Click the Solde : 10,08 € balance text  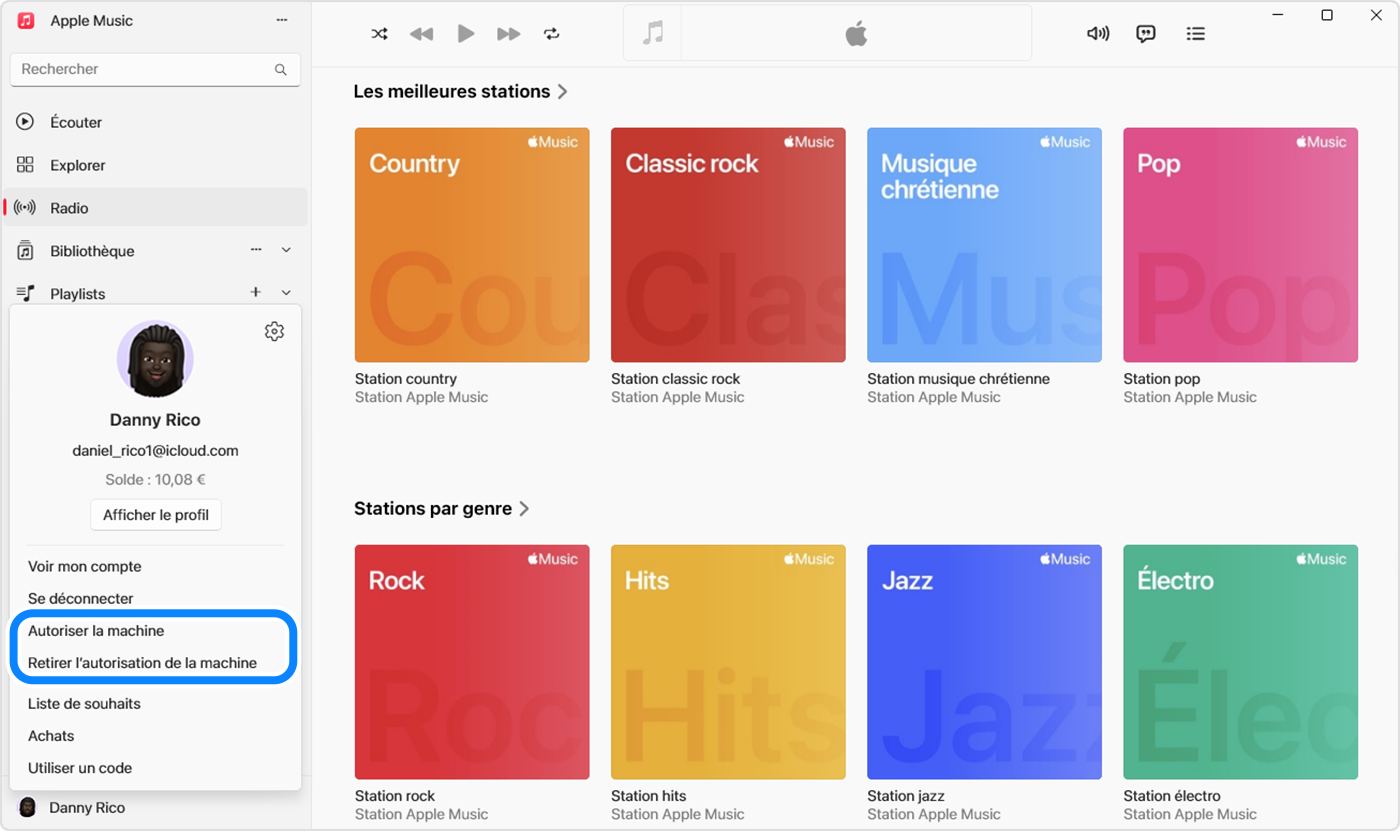point(155,480)
